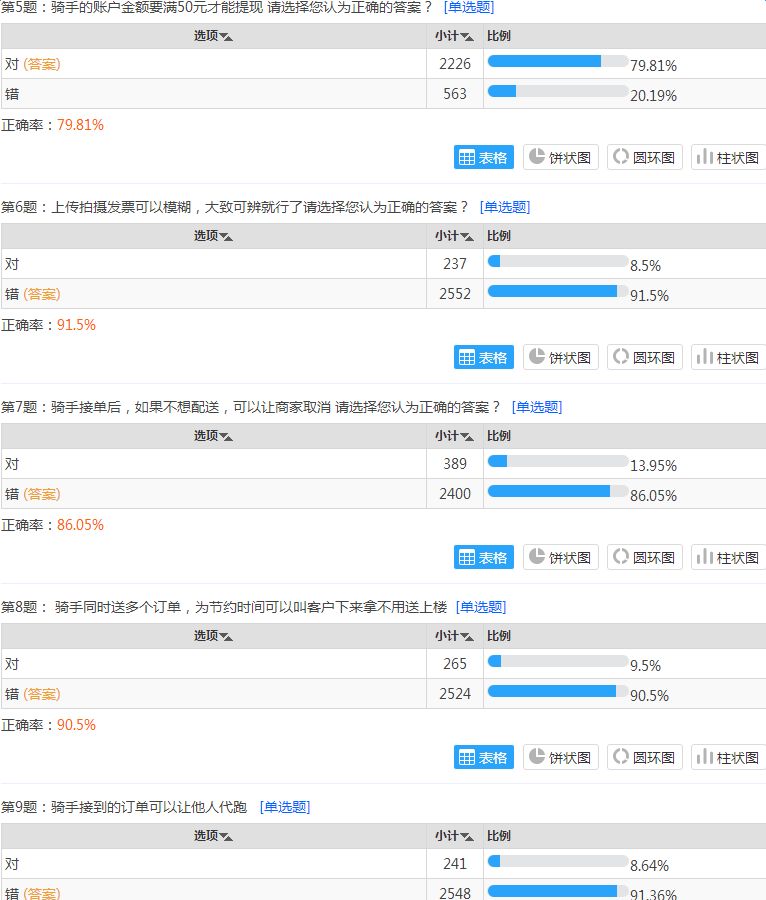The height and width of the screenshot is (900, 766).
Task: Show question 8 results as a pie chart (饼状图)
Action: (561, 757)
